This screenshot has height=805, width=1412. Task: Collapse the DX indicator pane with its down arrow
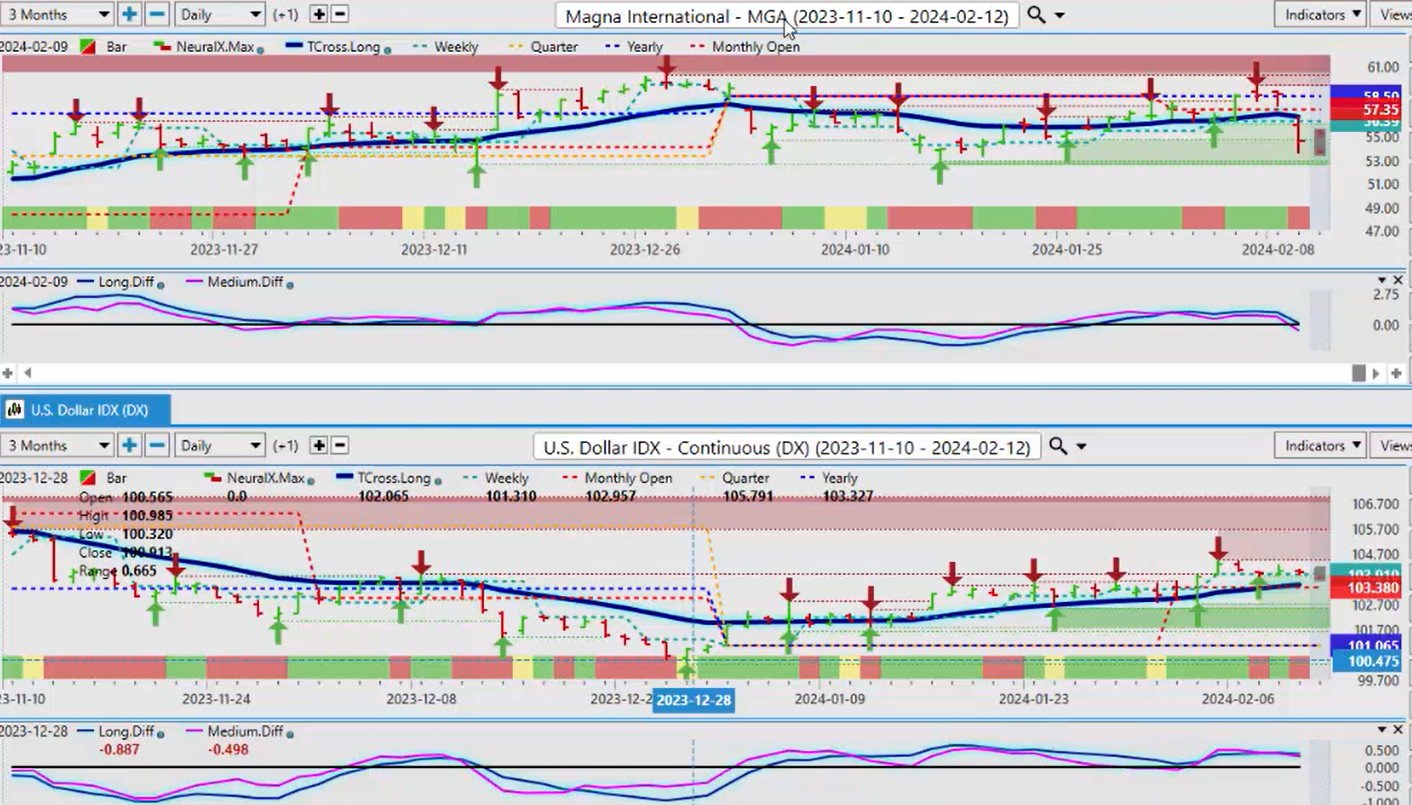(1383, 729)
